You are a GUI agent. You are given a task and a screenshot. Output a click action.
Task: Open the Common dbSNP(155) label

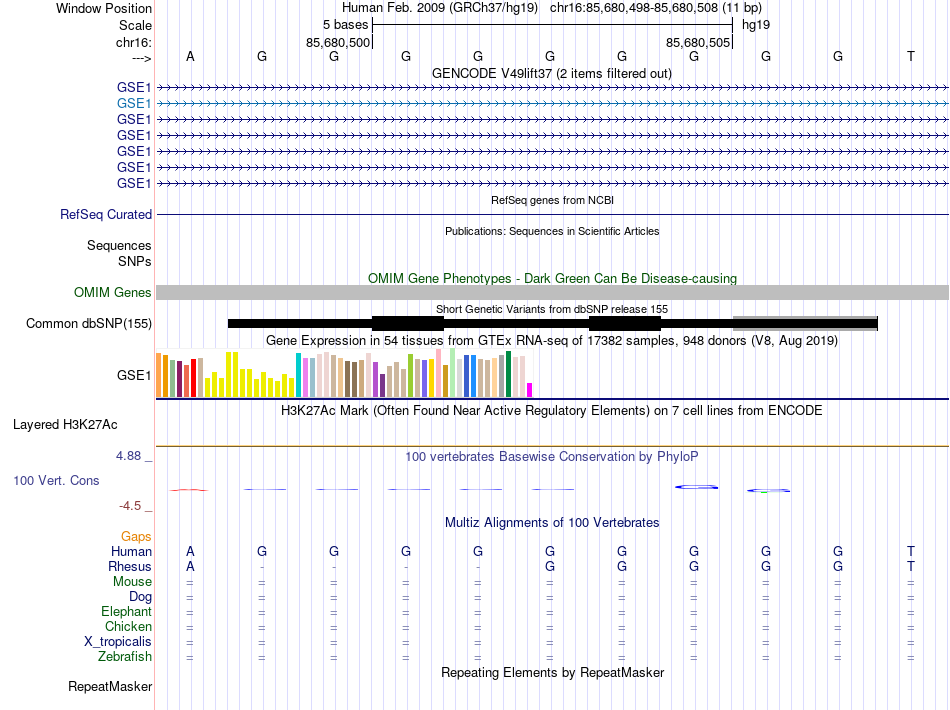(x=88, y=323)
